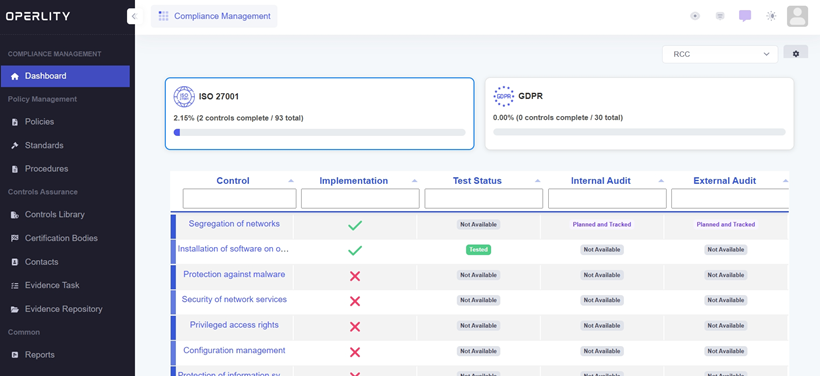Open Contacts in the sidebar

coord(41,262)
